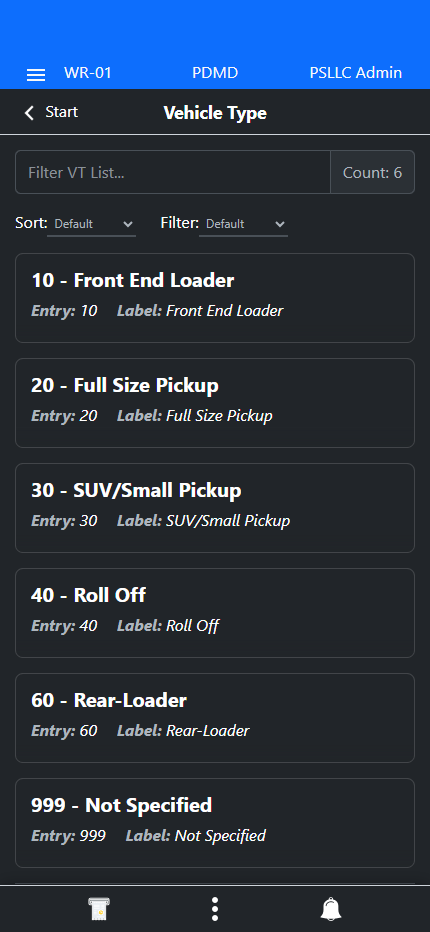Click the Count: 6 indicator
The height and width of the screenshot is (932, 430).
click(372, 172)
